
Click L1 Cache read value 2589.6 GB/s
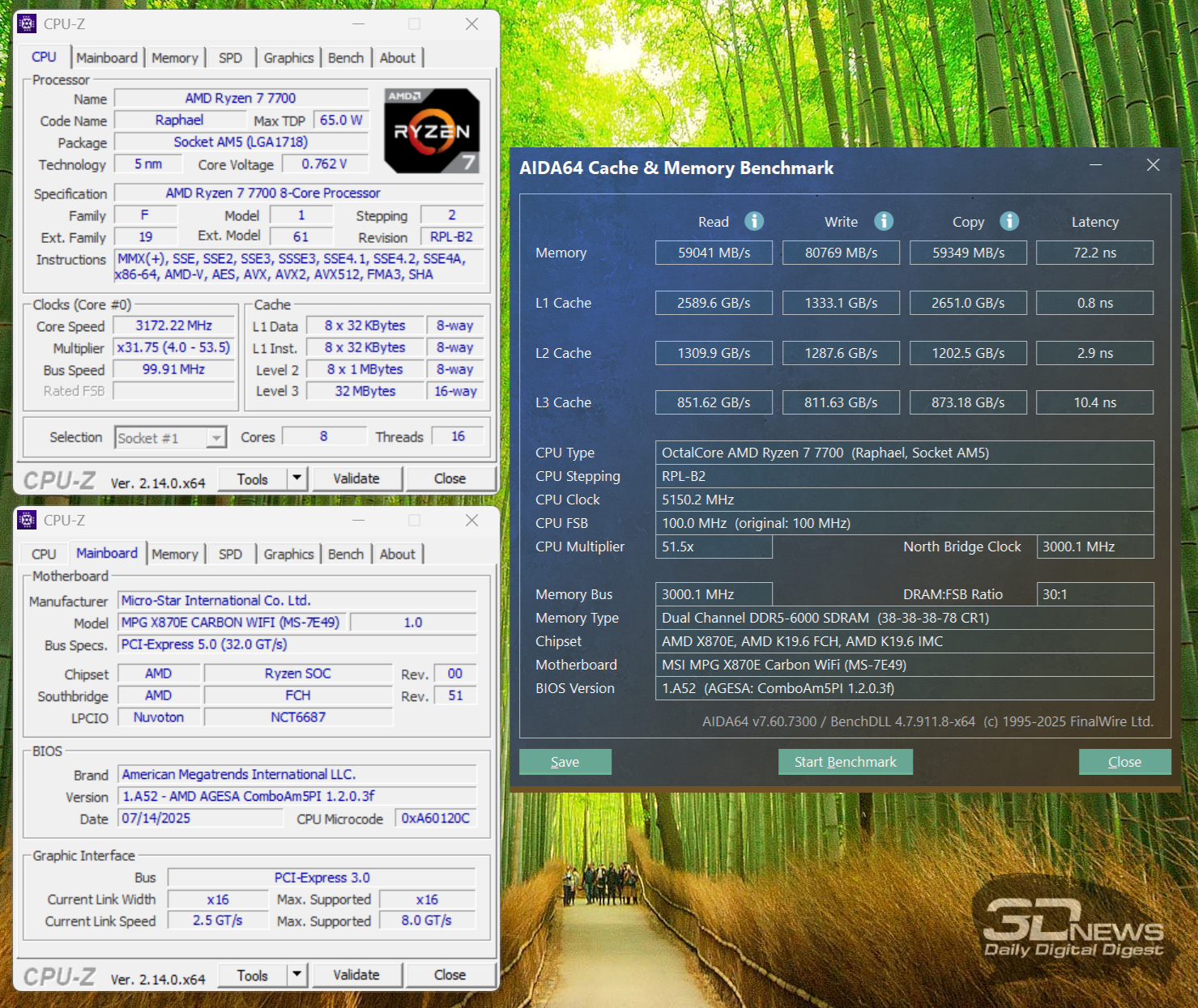(714, 303)
